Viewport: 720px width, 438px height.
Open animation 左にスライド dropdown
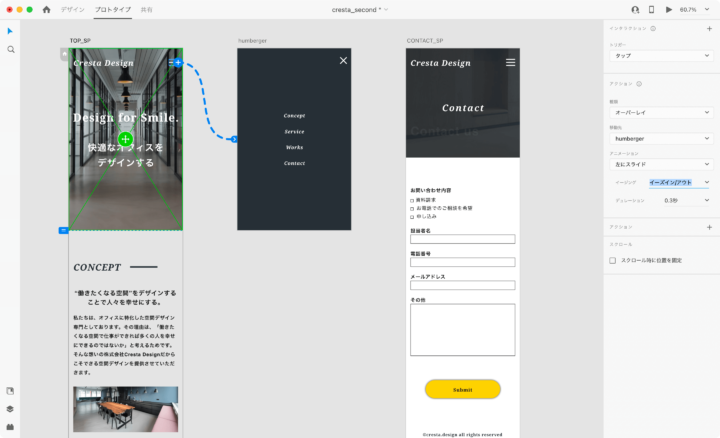point(662,164)
